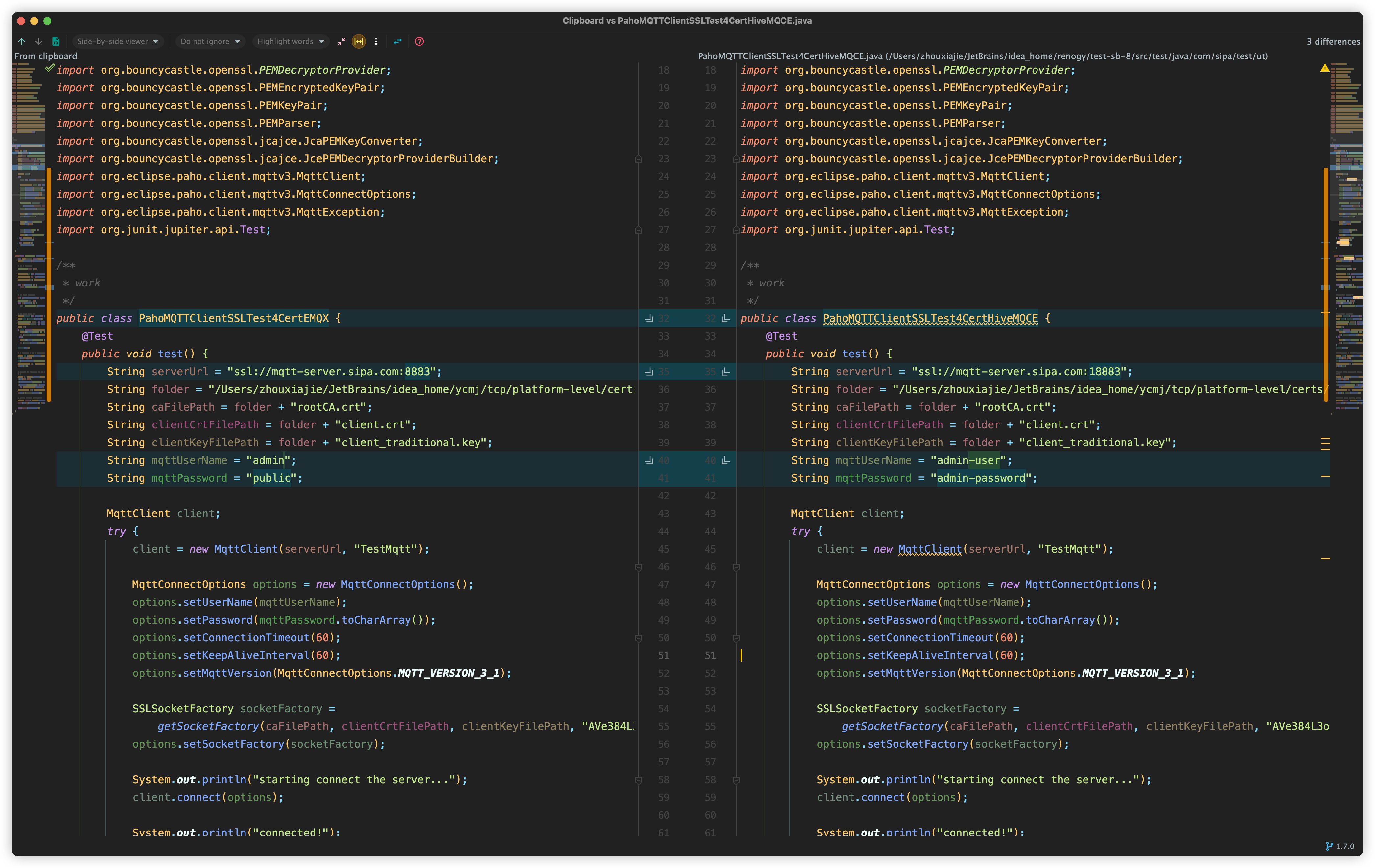Screen dimensions: 1375x868
Task: Click the git branch 1.7.0 indicator
Action: (1340, 846)
